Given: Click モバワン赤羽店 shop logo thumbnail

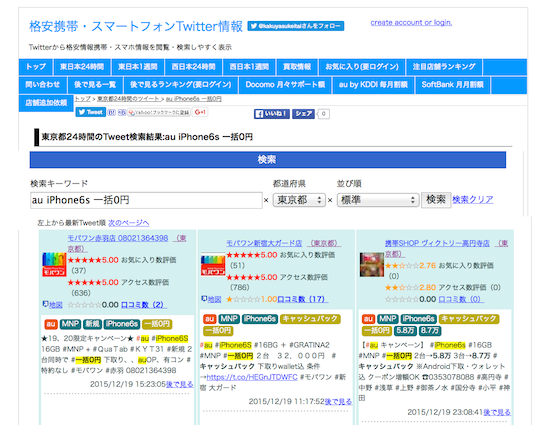Looking at the screenshot, I should pos(54,264).
